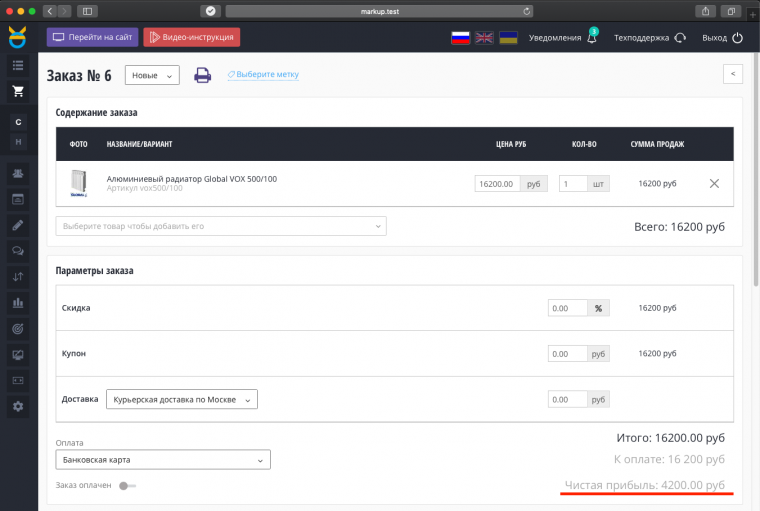Open the settings gear in sidebar
760x511 pixels.
[17, 406]
